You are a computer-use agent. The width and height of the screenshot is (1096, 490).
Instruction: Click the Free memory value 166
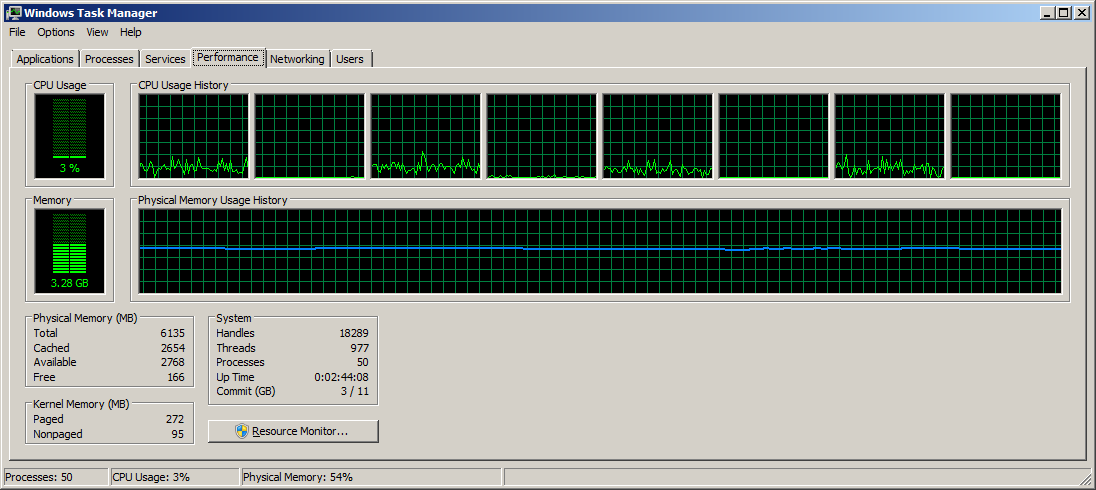[x=175, y=377]
